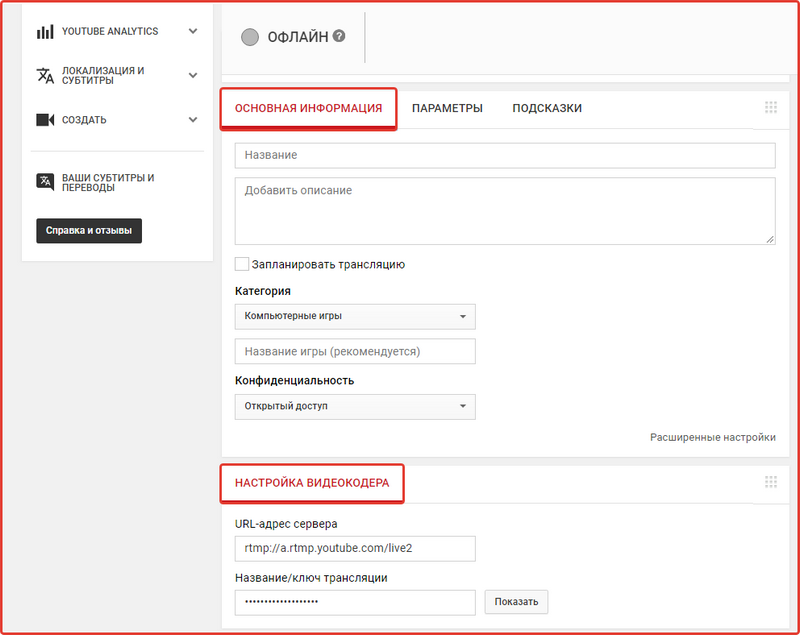Switch to the ОСНОВНАЯ ИНФОРМАЦИЯ tab

click(x=308, y=109)
